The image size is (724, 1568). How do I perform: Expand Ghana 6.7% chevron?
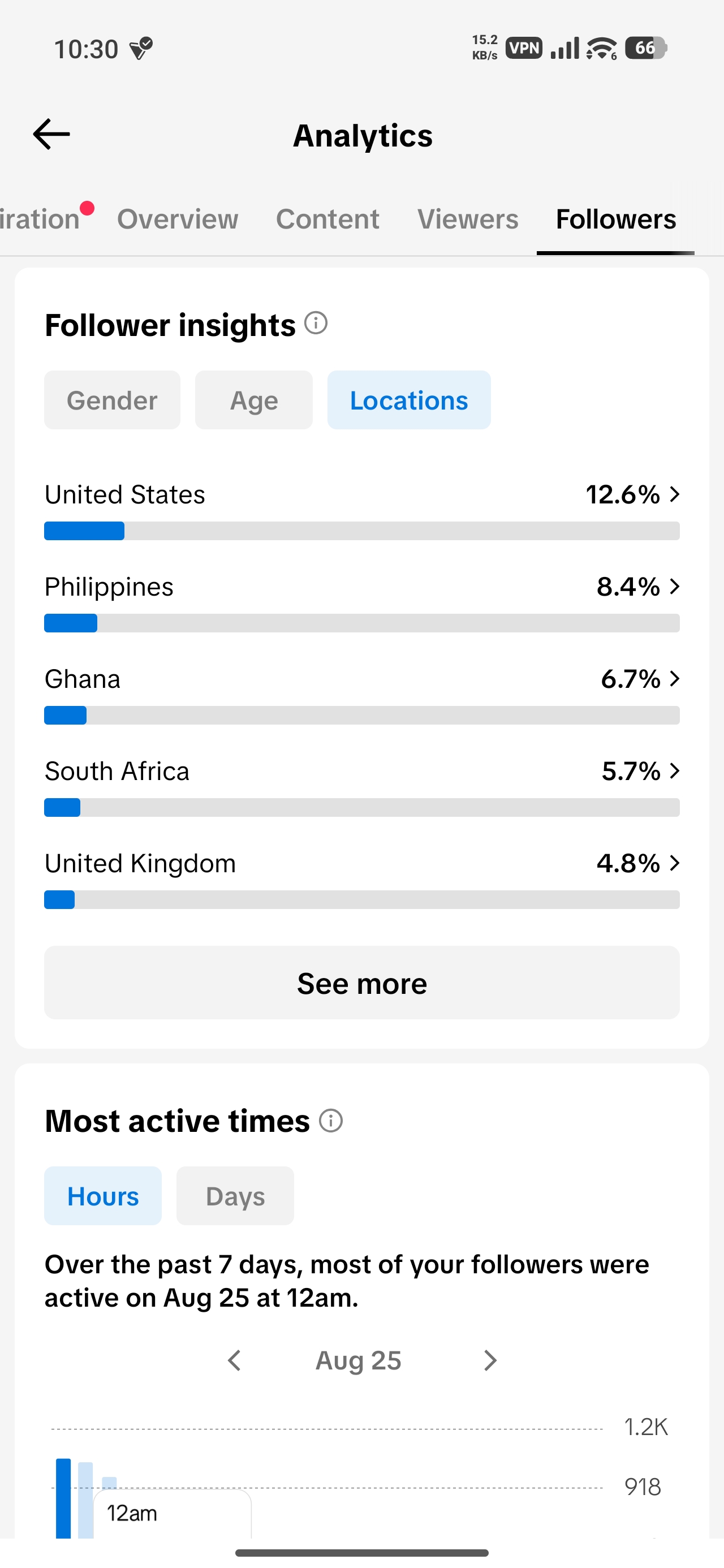click(674, 678)
